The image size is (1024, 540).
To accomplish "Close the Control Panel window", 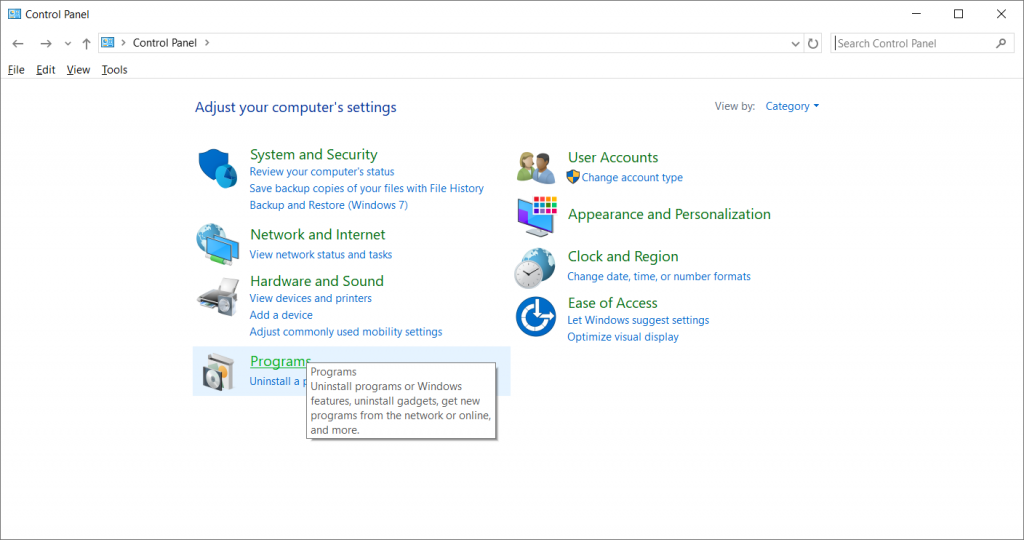I will coord(1001,14).
